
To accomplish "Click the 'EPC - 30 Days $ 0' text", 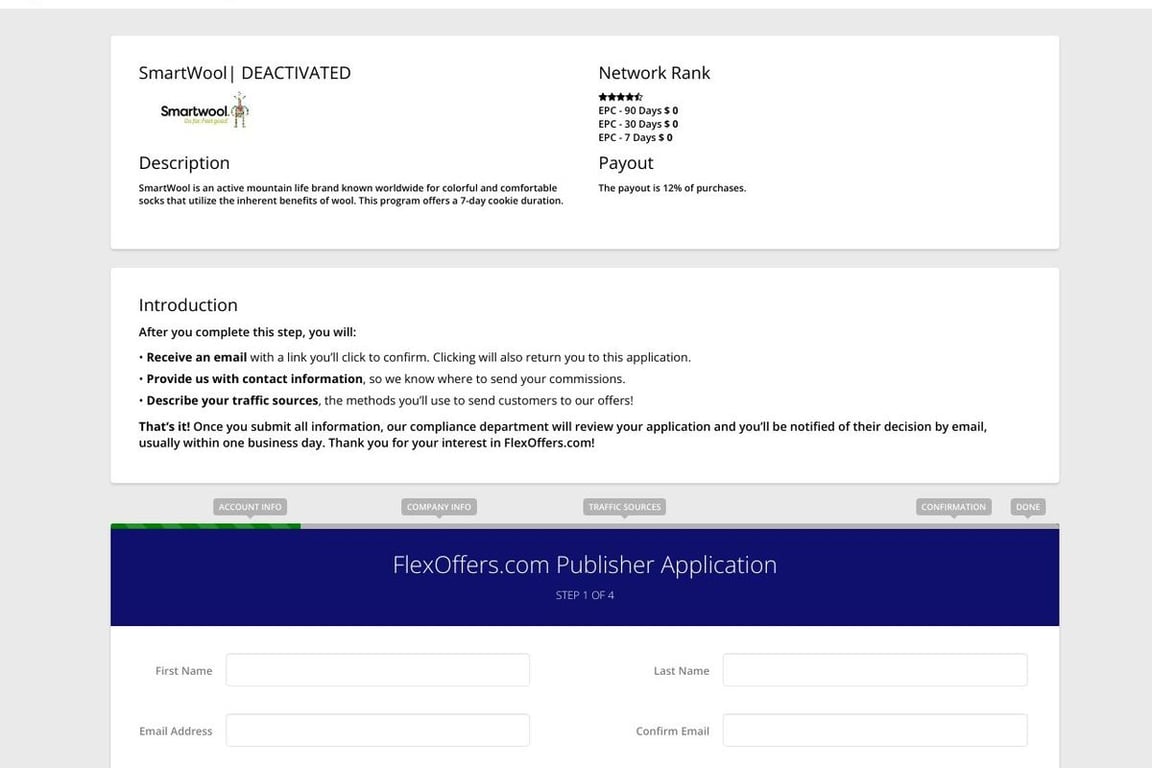I will (x=638, y=124).
